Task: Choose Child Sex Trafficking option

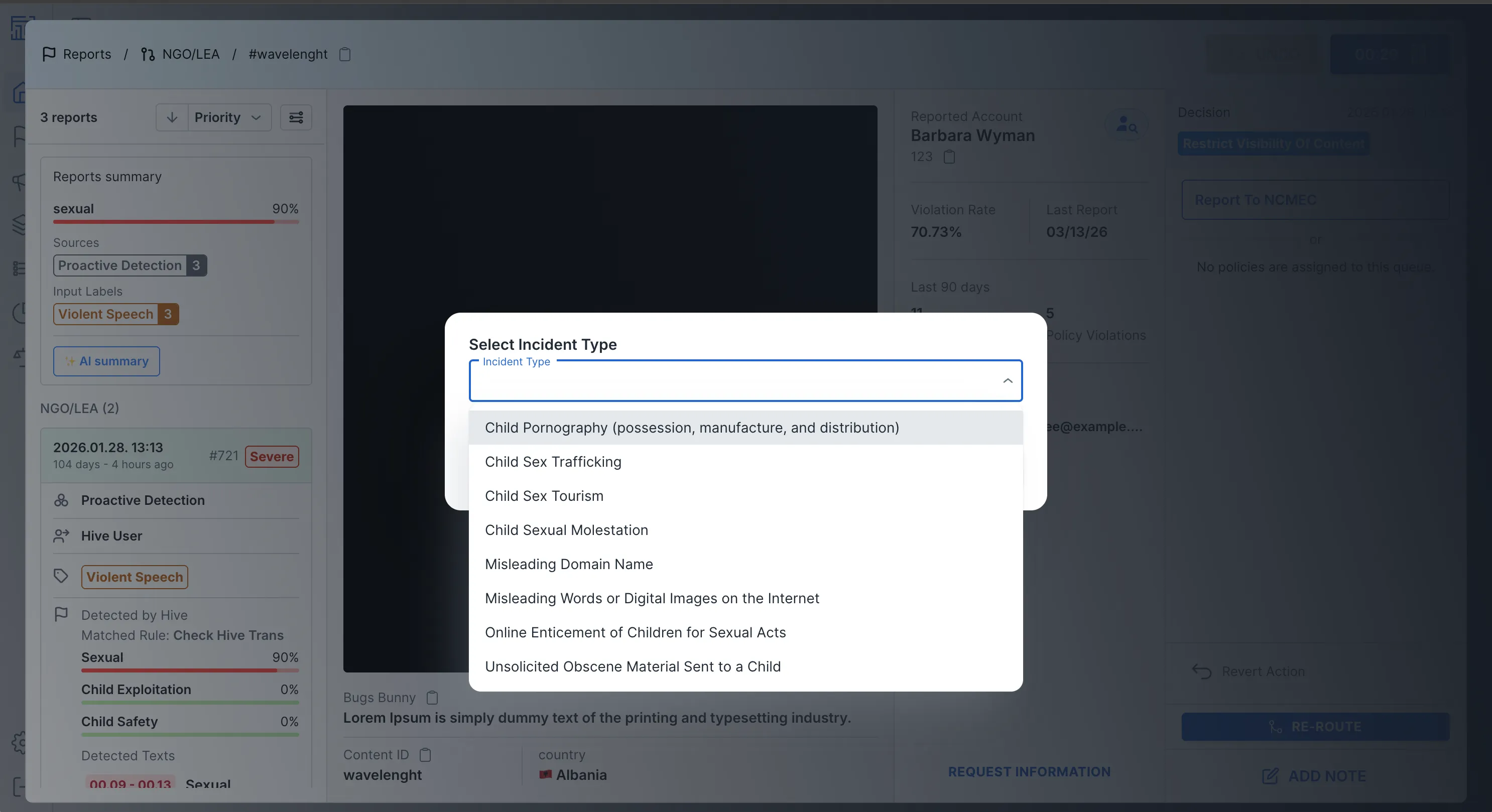Action: coord(745,462)
